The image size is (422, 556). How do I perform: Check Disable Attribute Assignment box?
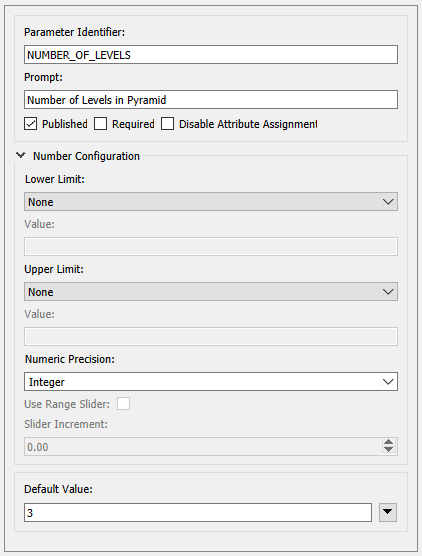pyautogui.click(x=167, y=124)
